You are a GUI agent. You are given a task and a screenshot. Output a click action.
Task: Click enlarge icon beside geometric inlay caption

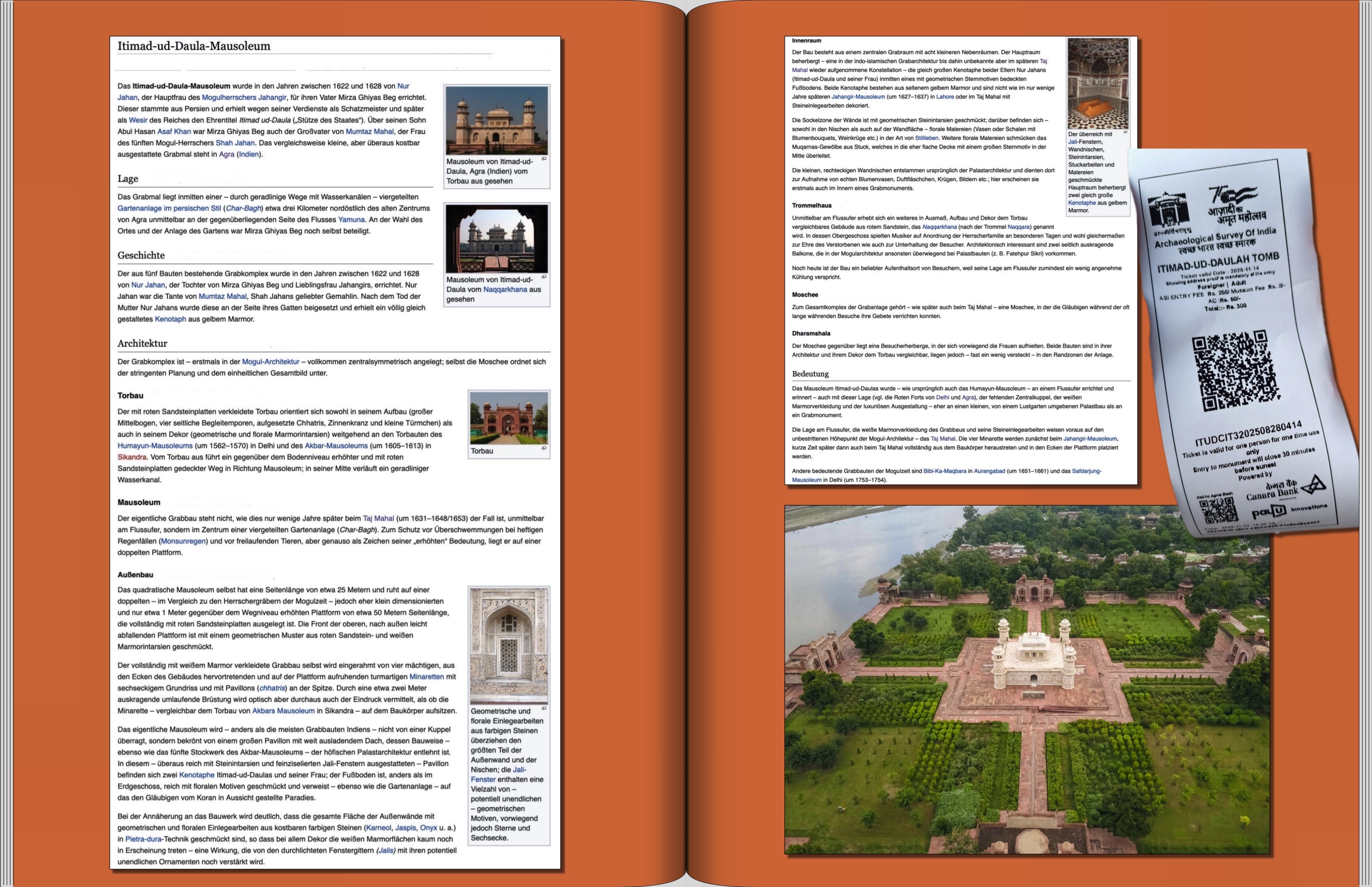pos(544,708)
